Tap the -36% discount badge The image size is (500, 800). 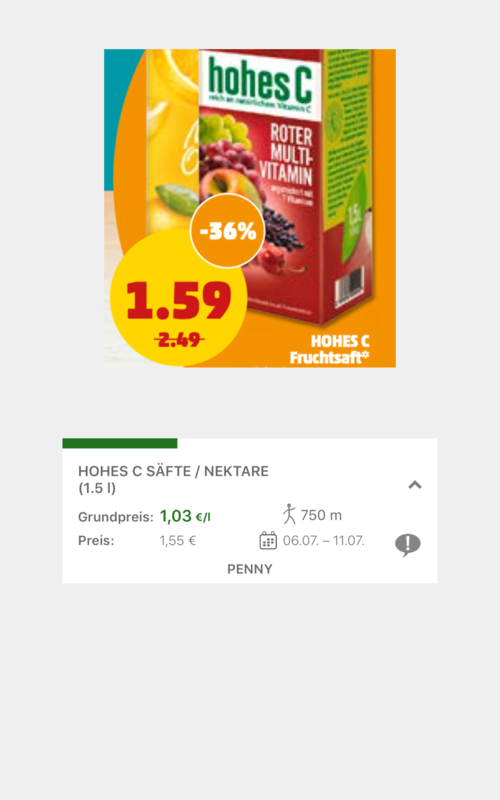coord(228,231)
